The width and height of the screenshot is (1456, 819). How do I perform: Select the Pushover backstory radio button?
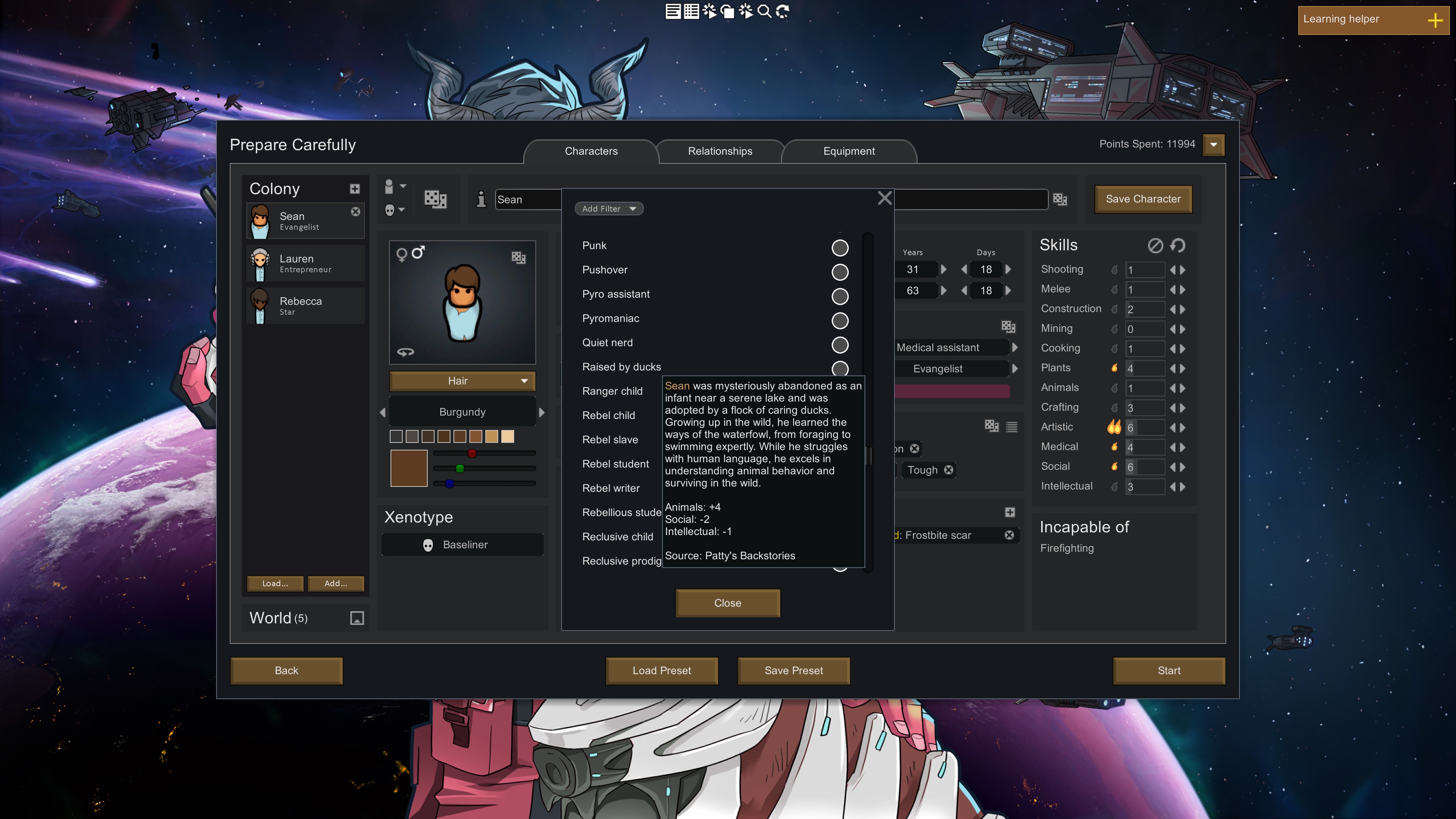[x=840, y=272]
